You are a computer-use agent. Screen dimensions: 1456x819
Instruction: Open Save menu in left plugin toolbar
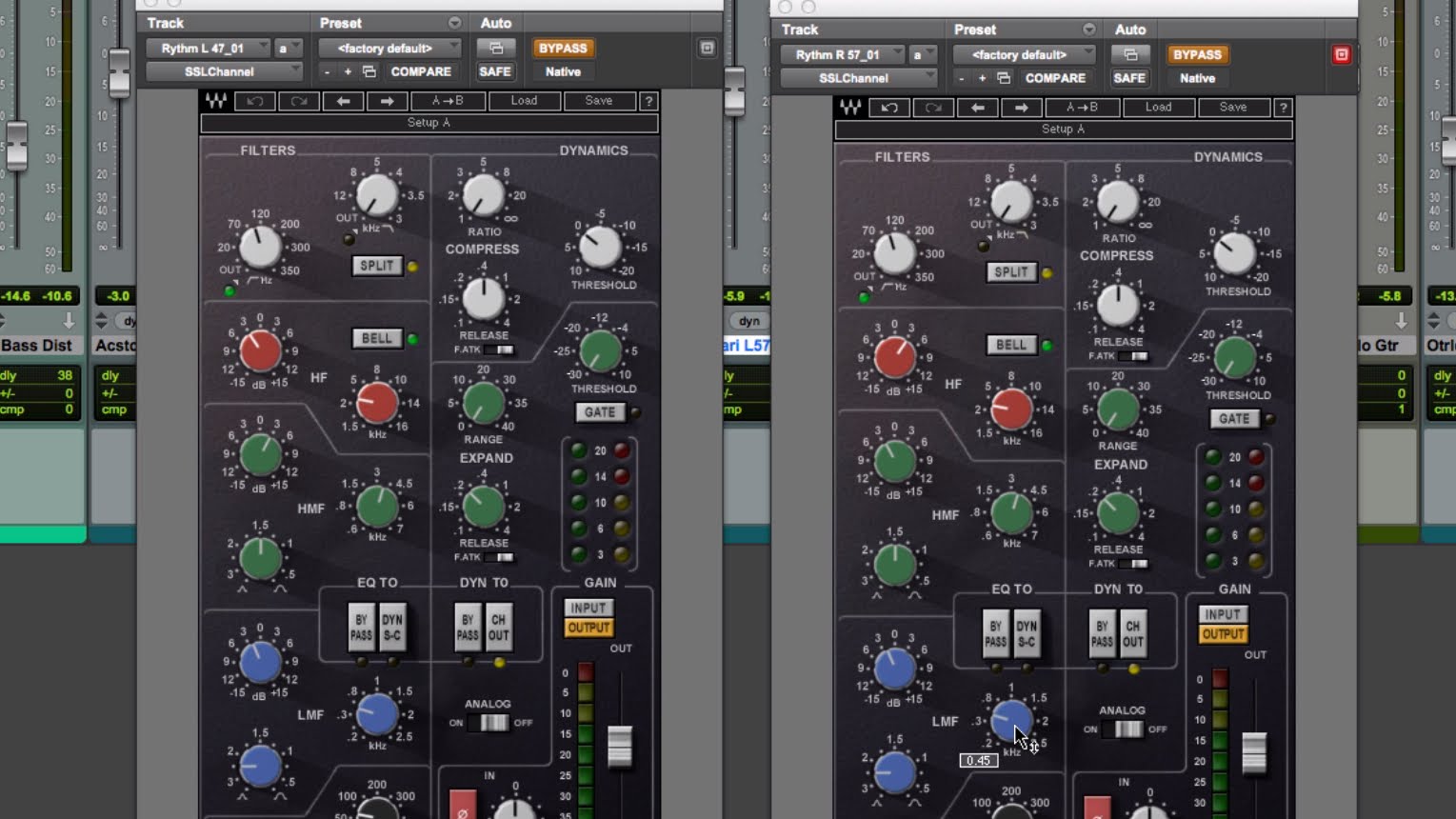[599, 101]
